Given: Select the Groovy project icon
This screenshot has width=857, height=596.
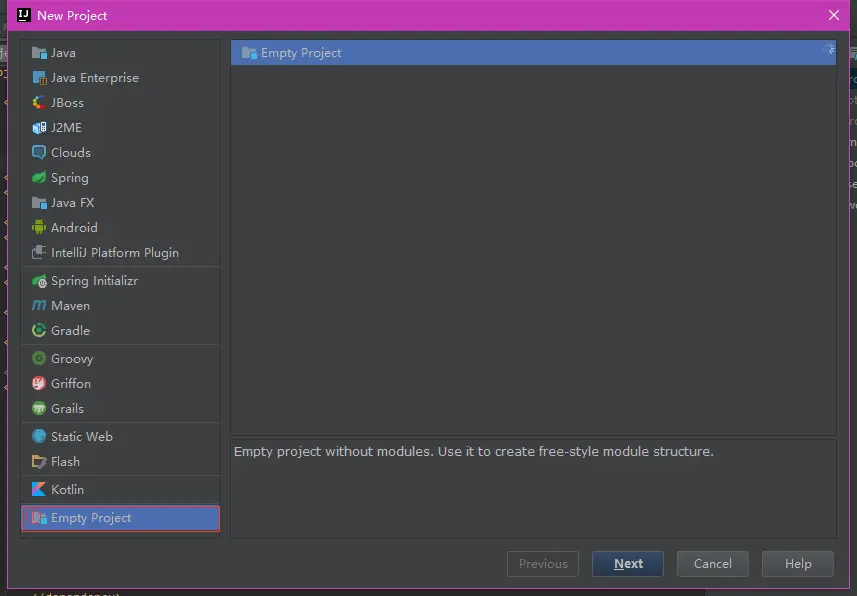Looking at the screenshot, I should (40, 358).
